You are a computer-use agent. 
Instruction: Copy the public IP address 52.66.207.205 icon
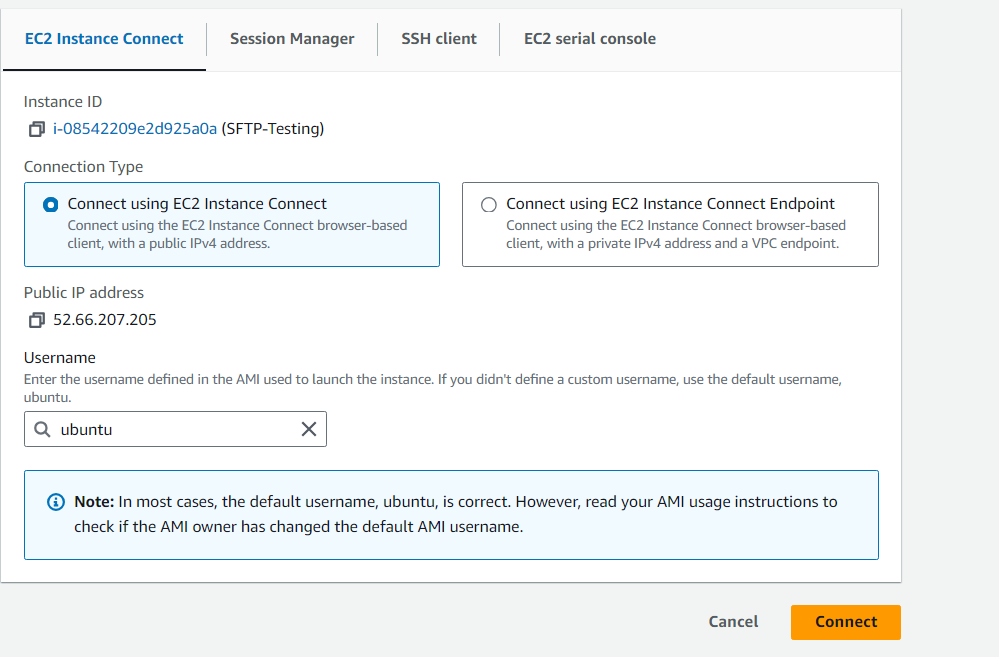coord(36,320)
